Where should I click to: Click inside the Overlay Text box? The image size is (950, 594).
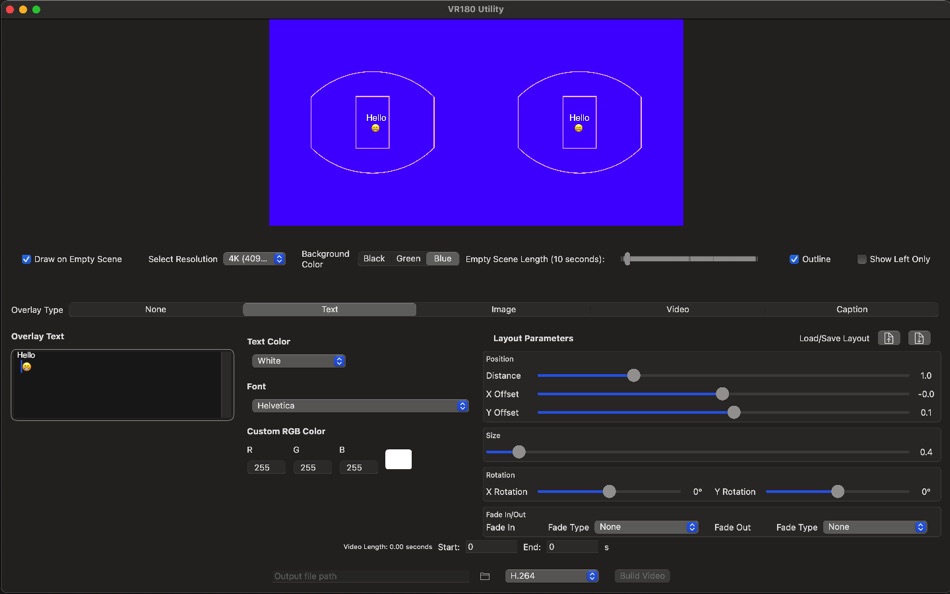tap(116, 385)
